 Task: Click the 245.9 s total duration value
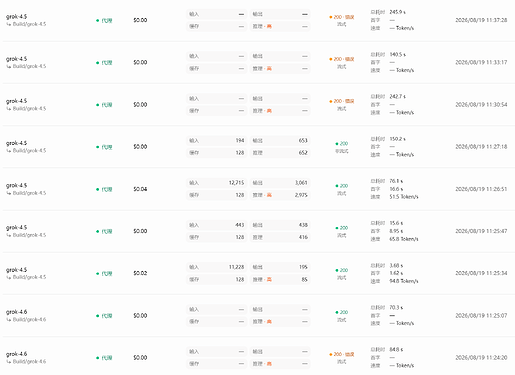pos(397,12)
